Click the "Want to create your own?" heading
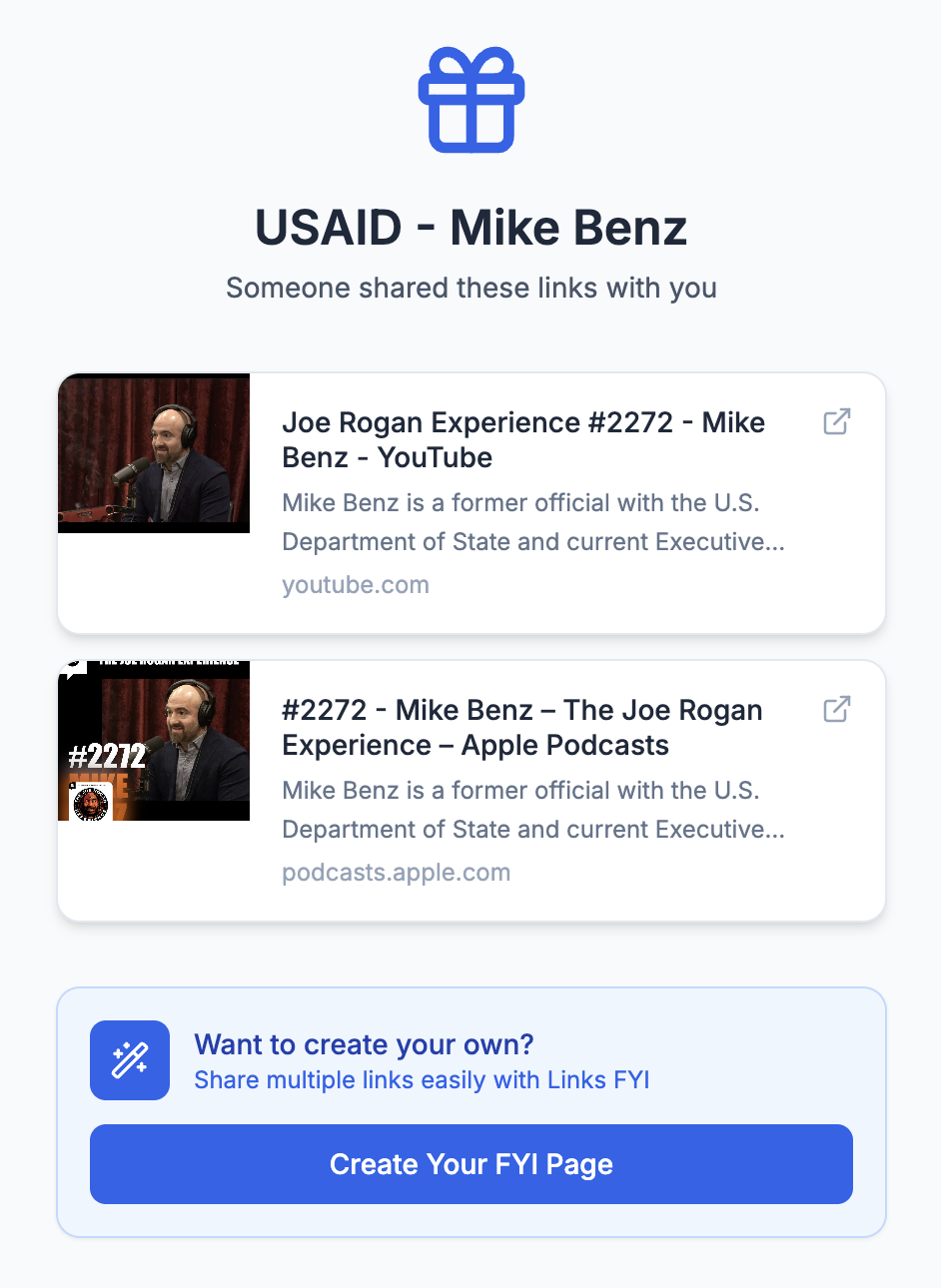941x1288 pixels. tap(364, 1044)
